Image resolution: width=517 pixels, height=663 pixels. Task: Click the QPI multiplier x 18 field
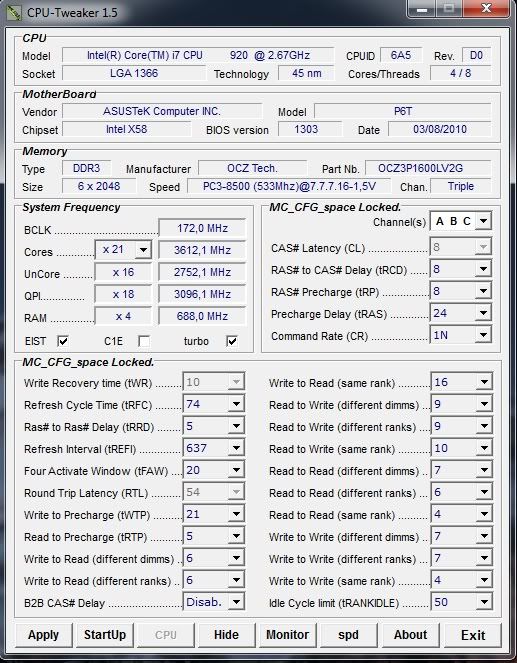123,294
